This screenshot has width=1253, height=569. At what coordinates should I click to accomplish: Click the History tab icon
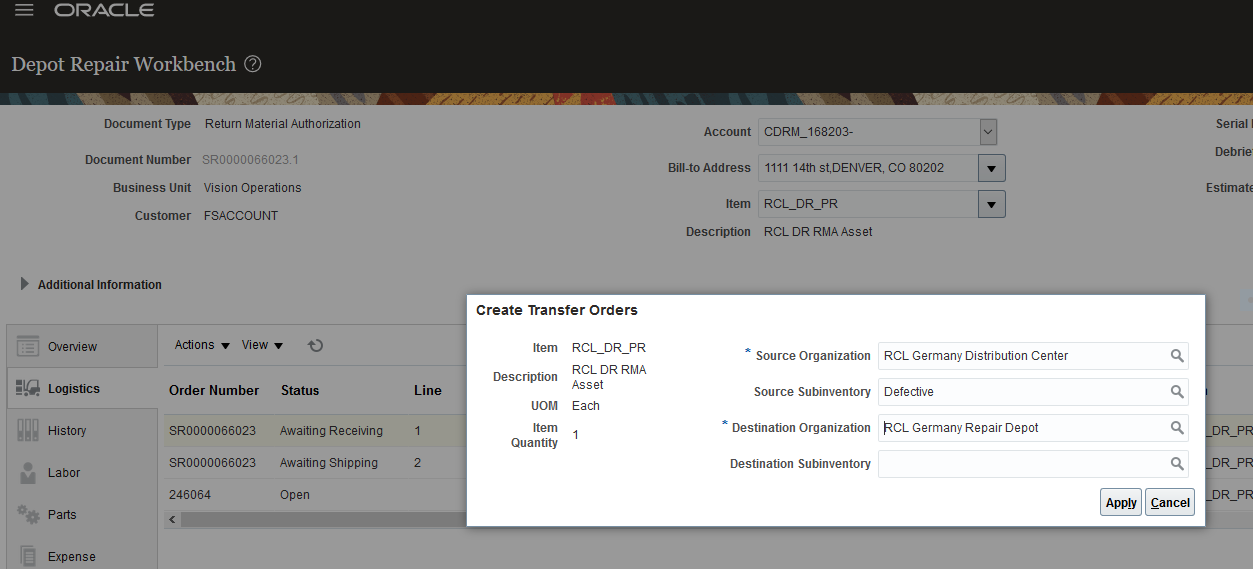[28, 430]
